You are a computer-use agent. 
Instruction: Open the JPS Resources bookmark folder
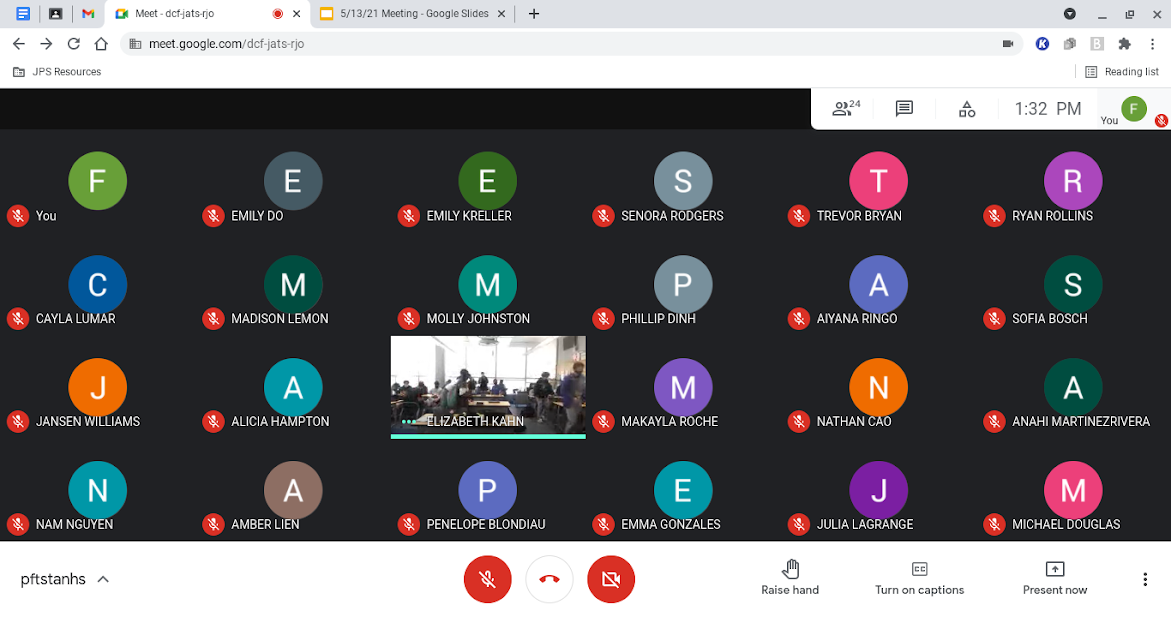pyautogui.click(x=58, y=72)
